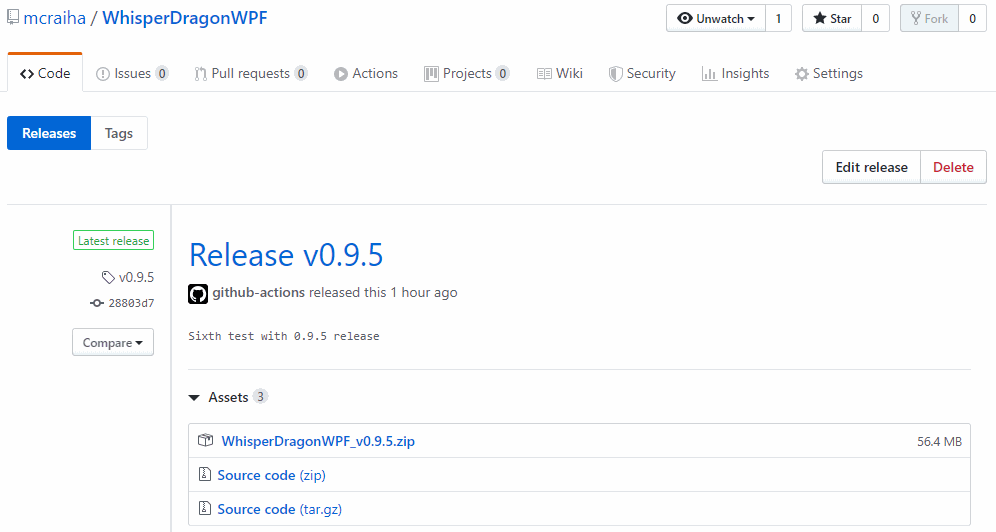Click the 'released this 1 hour ago' text
The height and width of the screenshot is (532, 996).
pos(383,293)
